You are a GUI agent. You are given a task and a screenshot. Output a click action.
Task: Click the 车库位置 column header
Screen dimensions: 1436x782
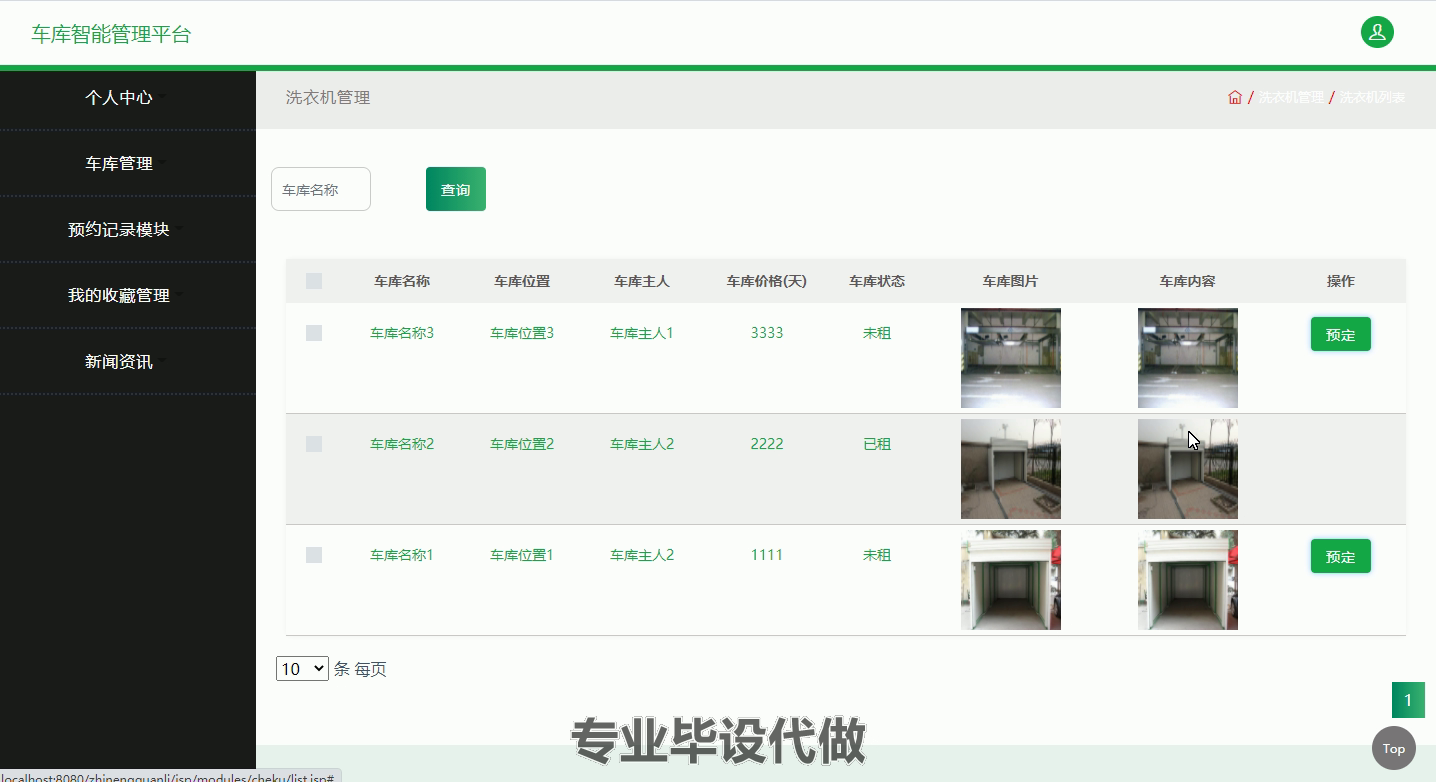coord(522,281)
